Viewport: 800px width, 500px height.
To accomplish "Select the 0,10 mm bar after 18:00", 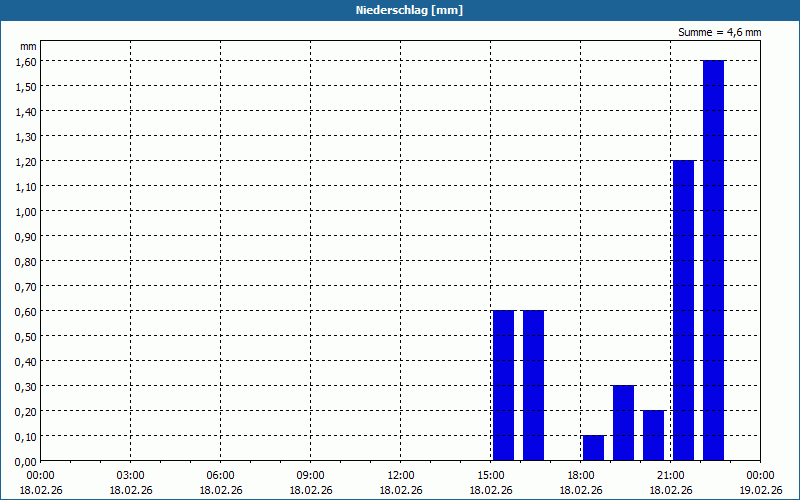I will click(593, 448).
